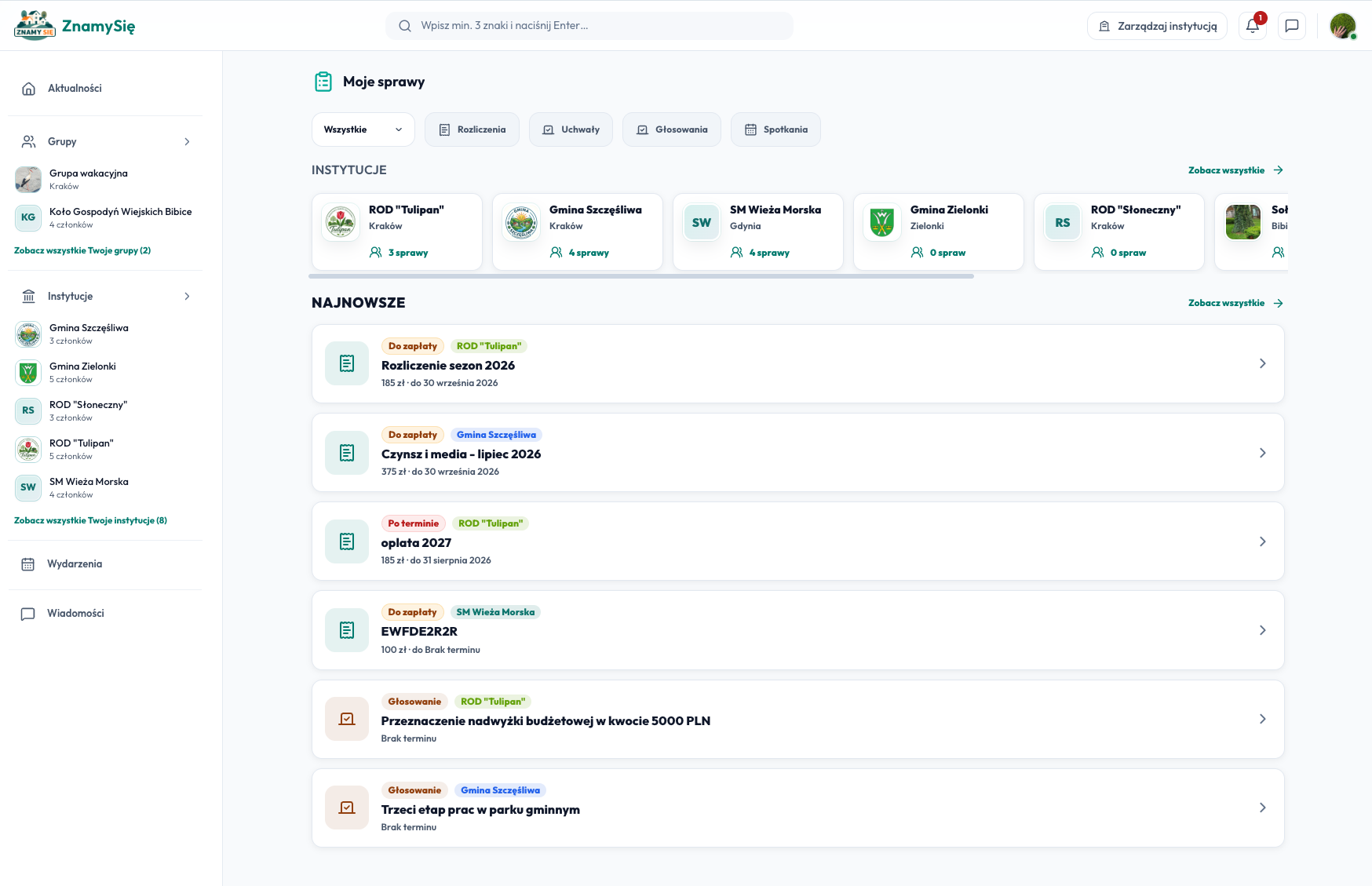Click the ZnamySię logo
1372x886 pixels.
tap(75, 26)
